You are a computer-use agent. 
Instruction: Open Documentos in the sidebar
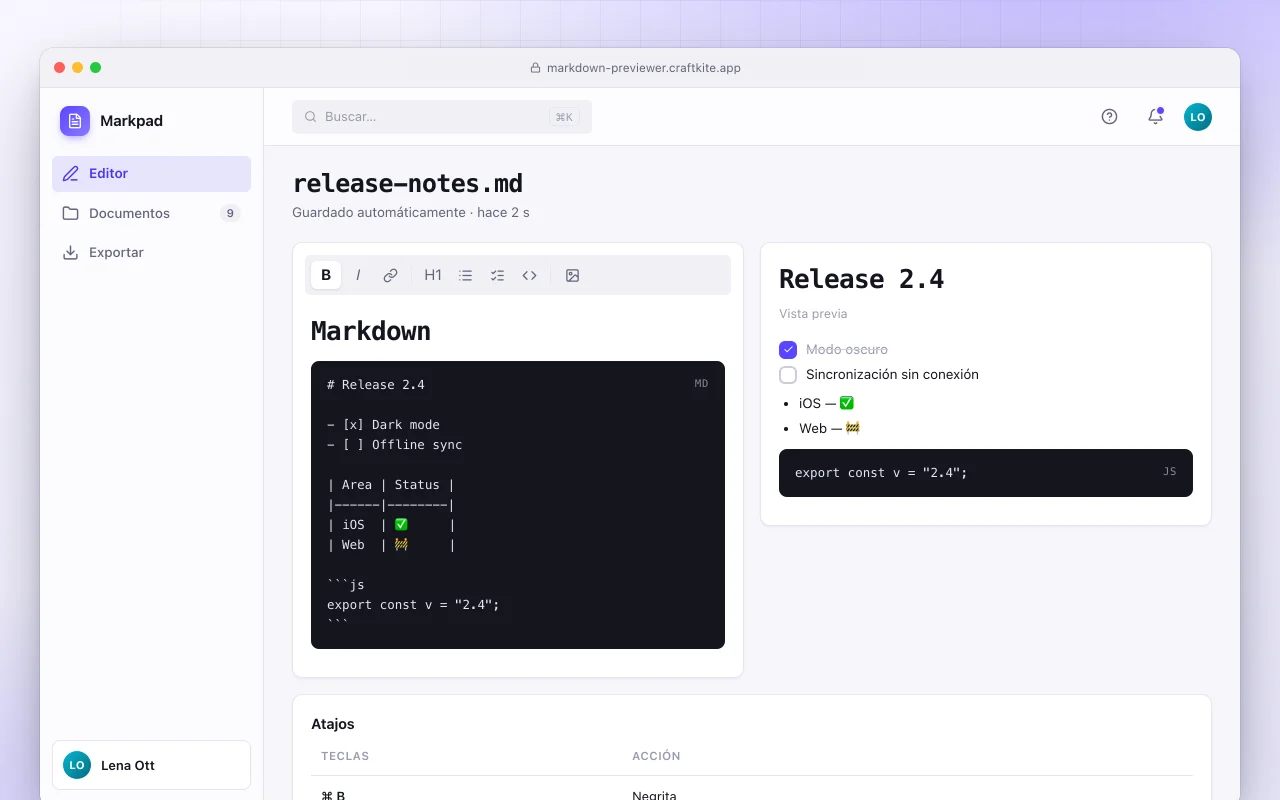[x=151, y=213]
